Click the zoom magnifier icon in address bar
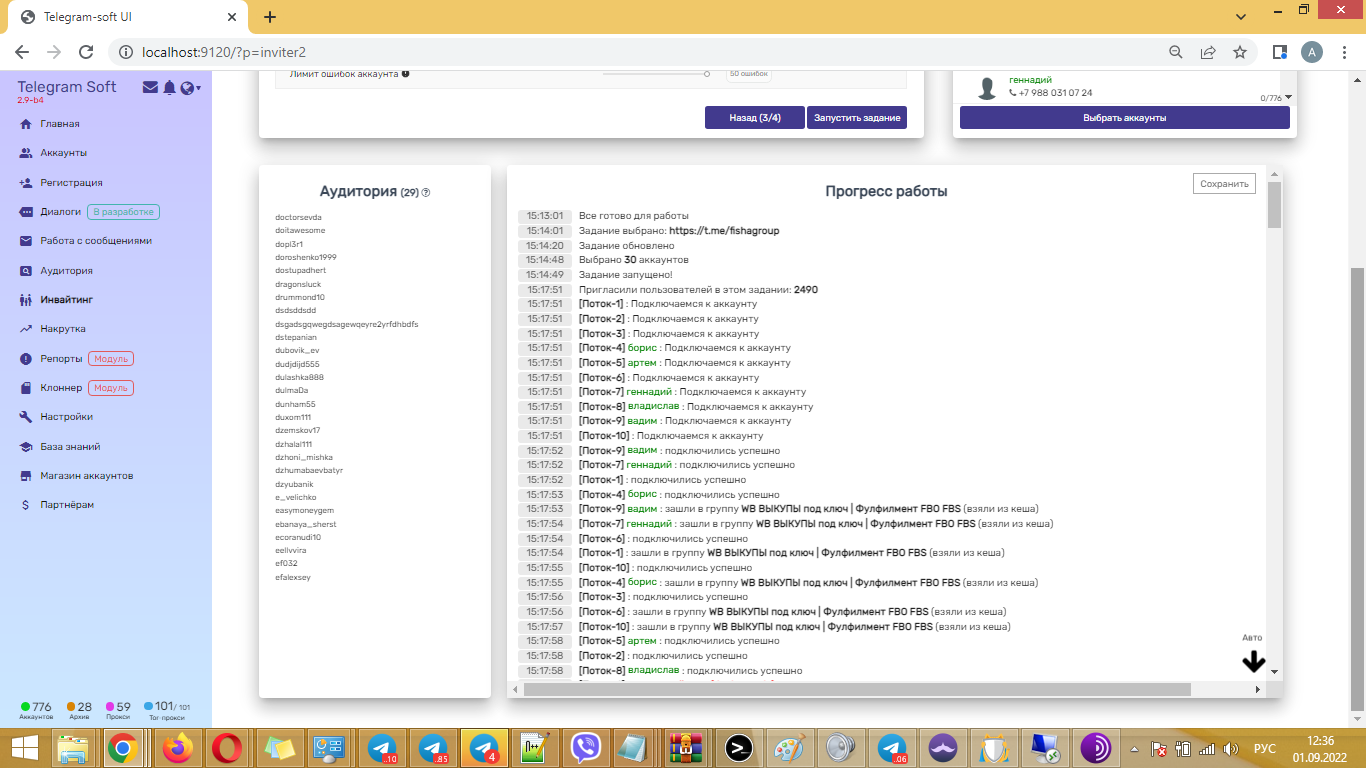 (x=1176, y=52)
